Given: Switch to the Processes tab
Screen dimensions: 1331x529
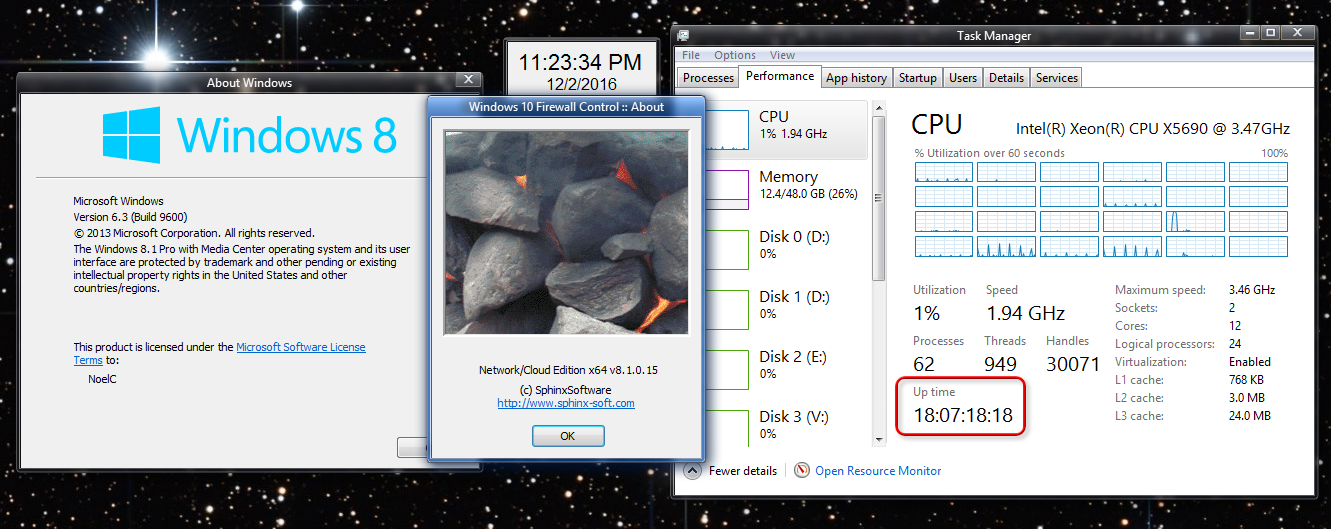Looking at the screenshot, I should pos(709,77).
